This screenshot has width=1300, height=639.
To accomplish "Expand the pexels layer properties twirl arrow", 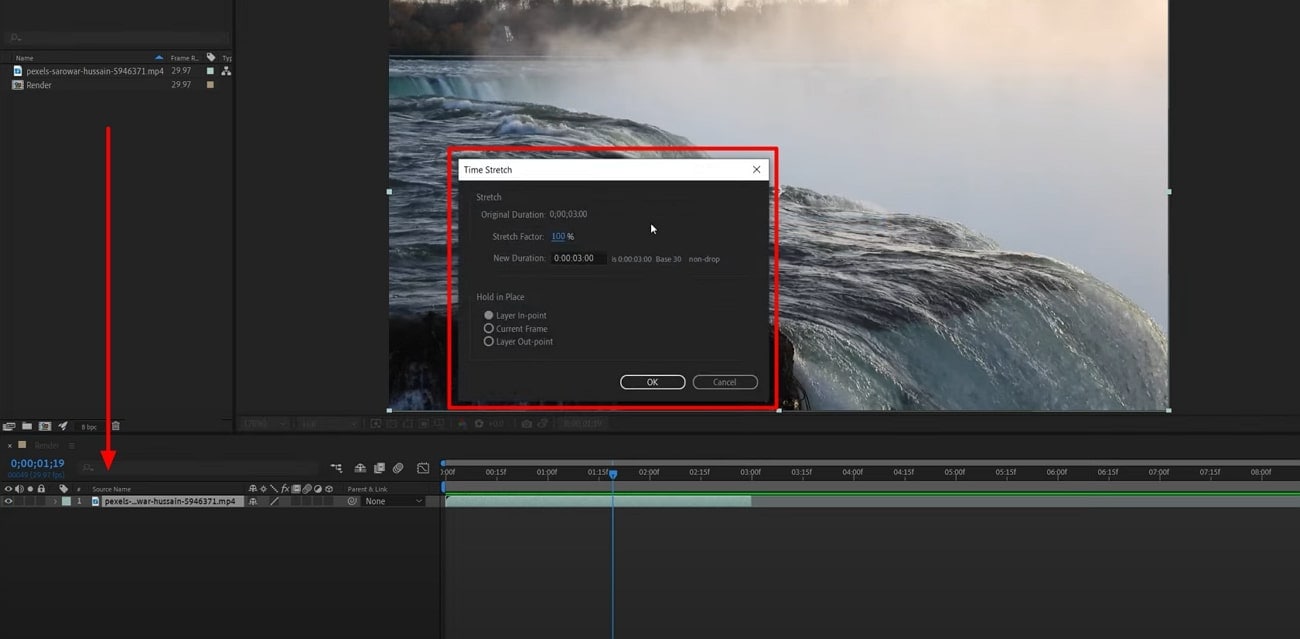I will click(x=55, y=501).
